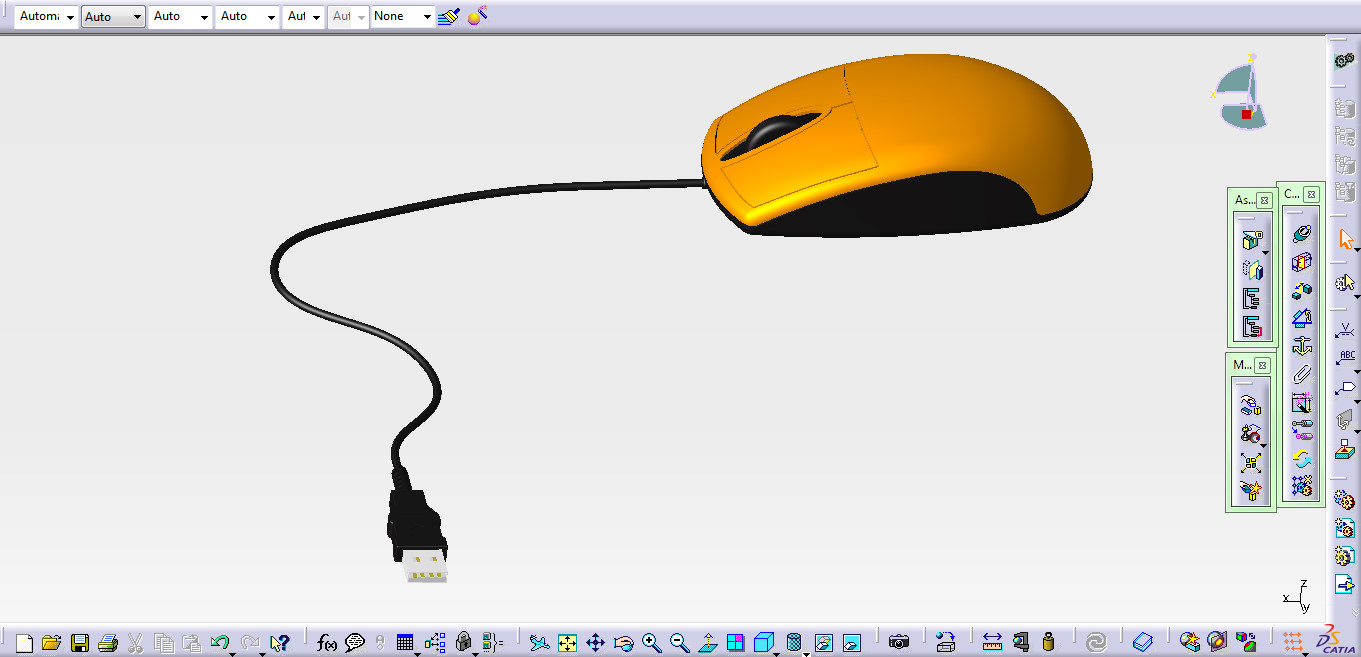1361x657 pixels.
Task: Zoom In on the view
Action: pyautogui.click(x=652, y=643)
